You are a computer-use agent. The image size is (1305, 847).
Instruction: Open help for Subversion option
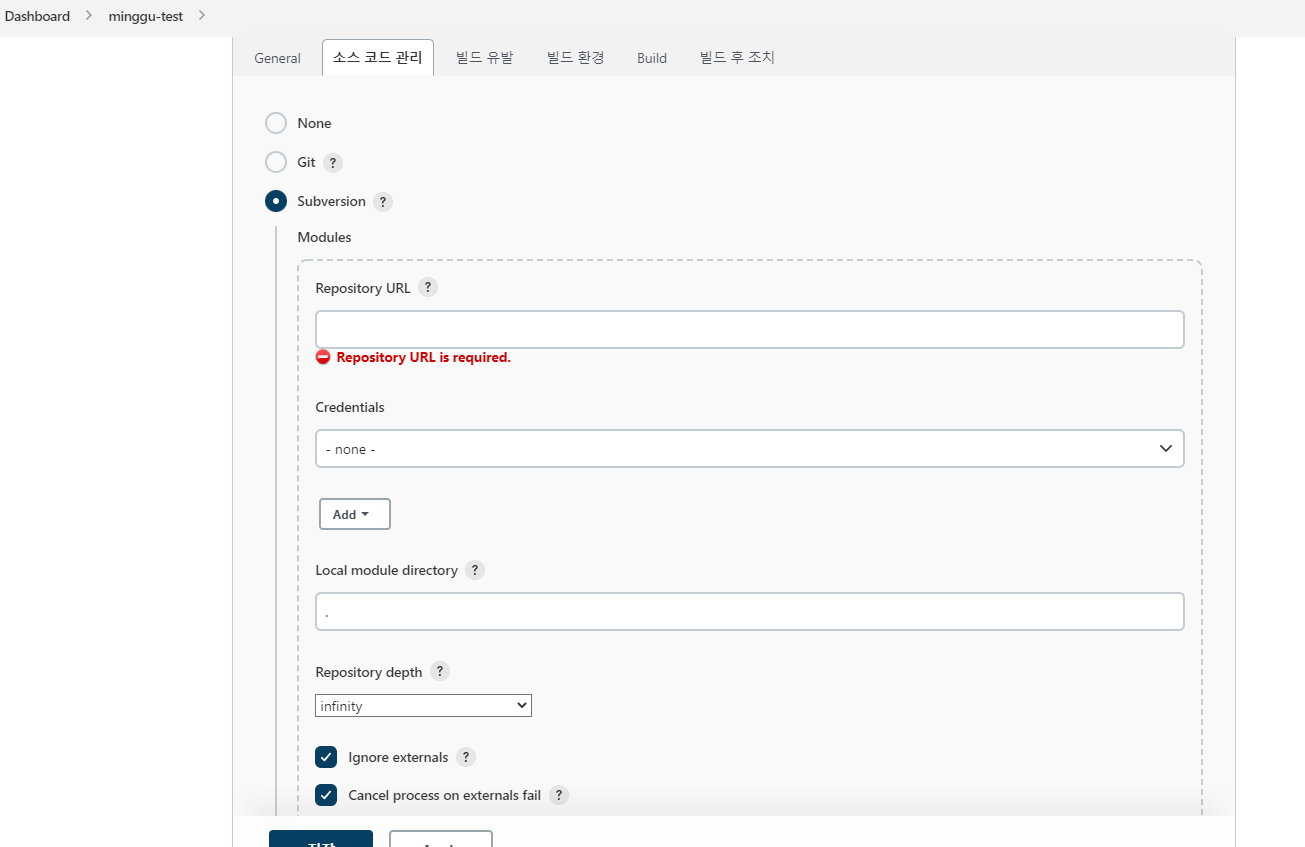click(383, 202)
